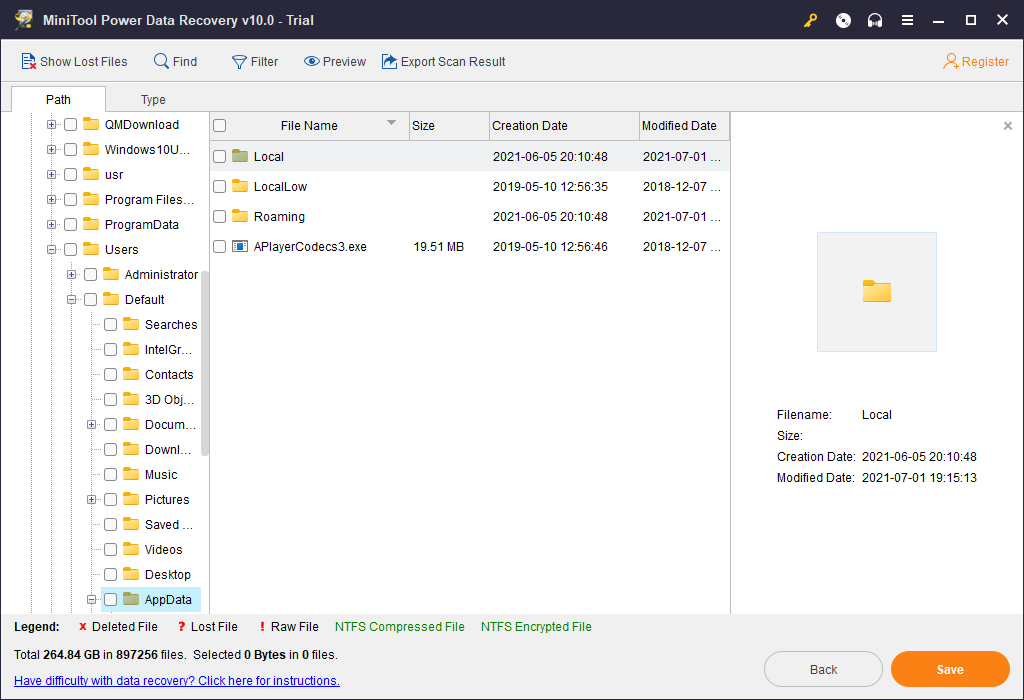Click the Preview eye icon
The width and height of the screenshot is (1024, 700).
[312, 61]
